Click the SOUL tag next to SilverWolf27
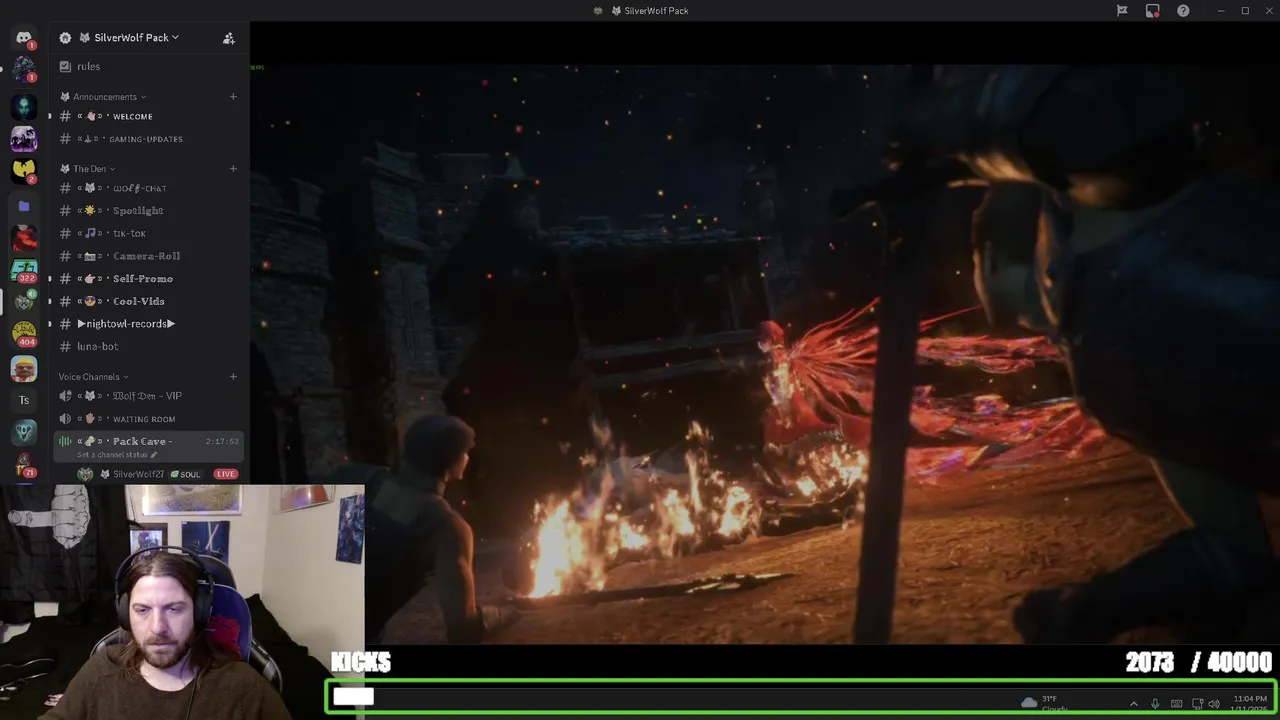1280x720 pixels. point(186,474)
